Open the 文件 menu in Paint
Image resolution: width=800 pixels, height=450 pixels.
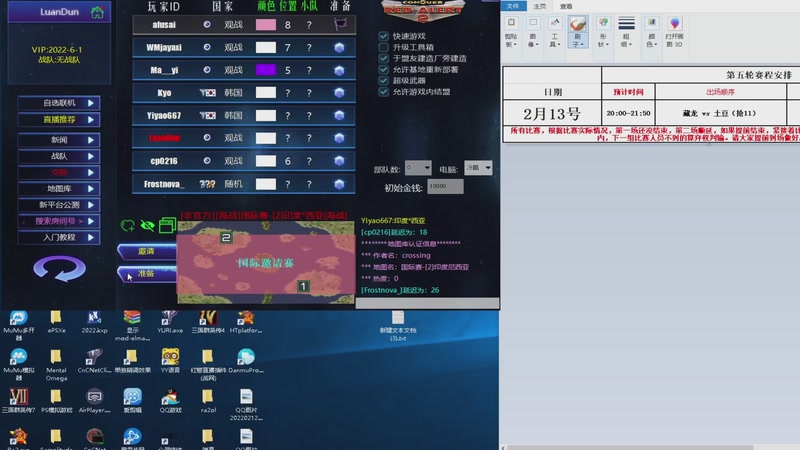513,6
